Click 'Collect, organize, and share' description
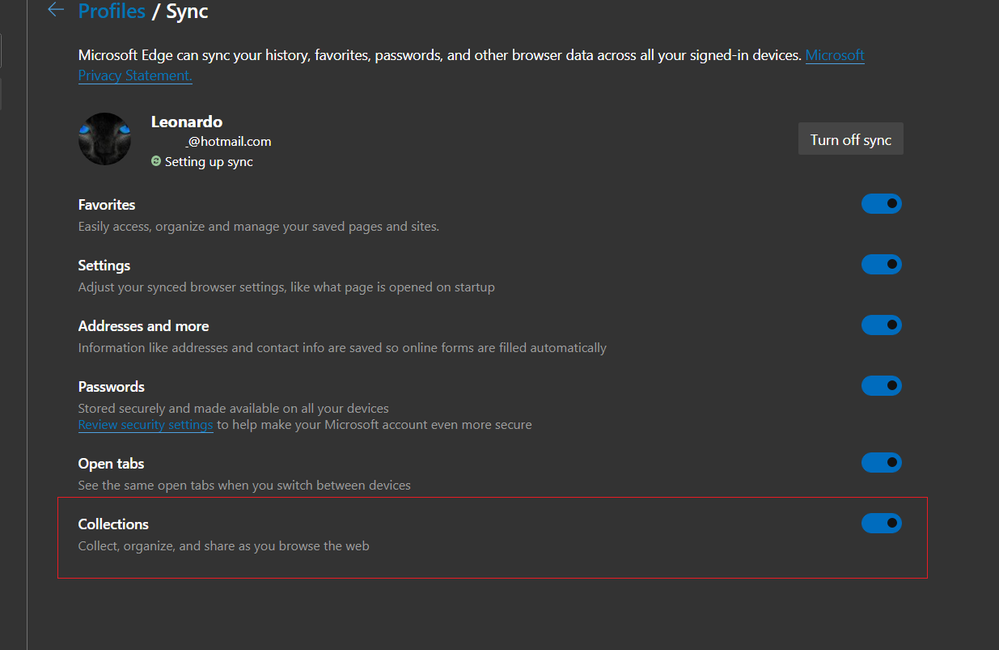The height and width of the screenshot is (650, 999). 224,546
